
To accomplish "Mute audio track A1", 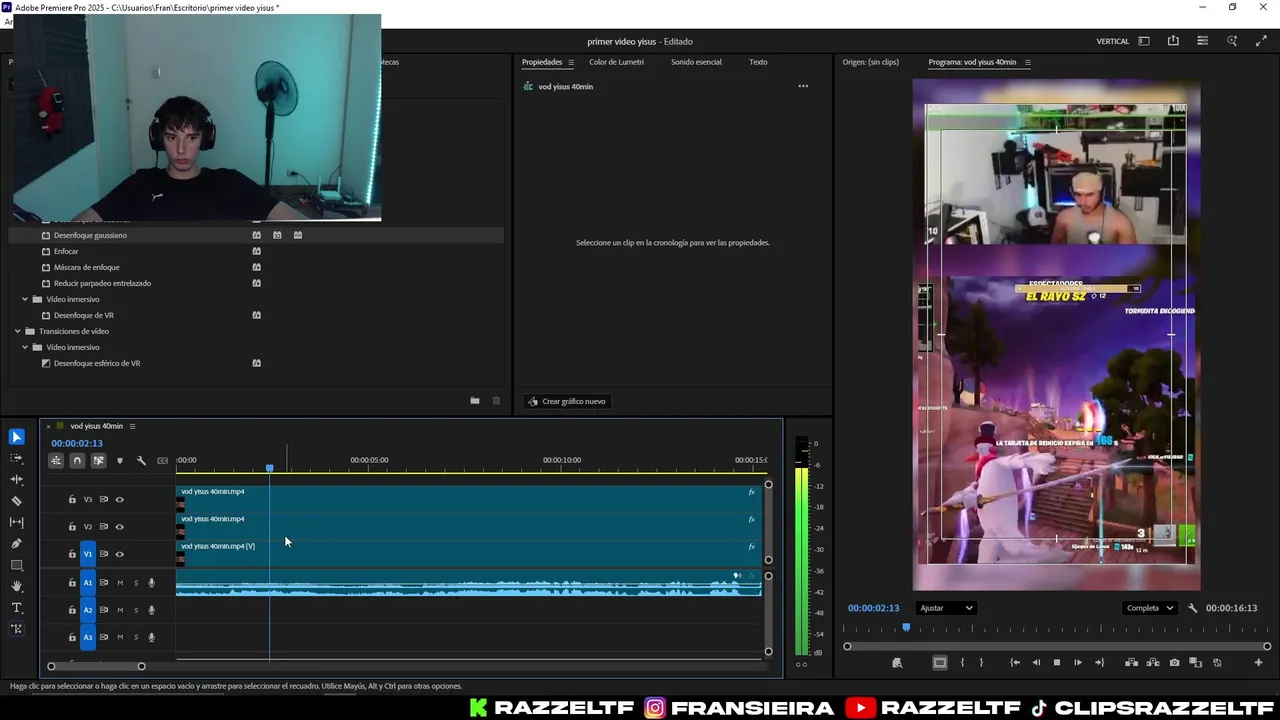I will pos(120,583).
